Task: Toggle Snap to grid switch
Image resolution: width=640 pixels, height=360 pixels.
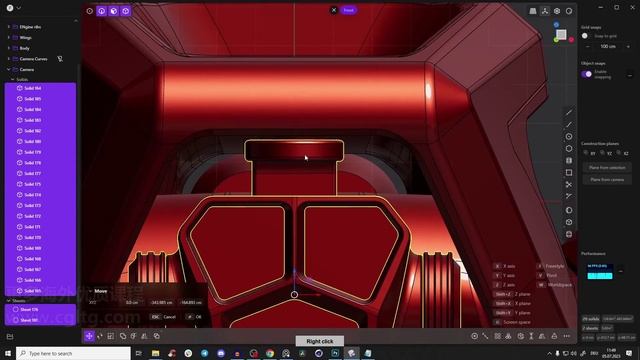Action: tap(587, 36)
